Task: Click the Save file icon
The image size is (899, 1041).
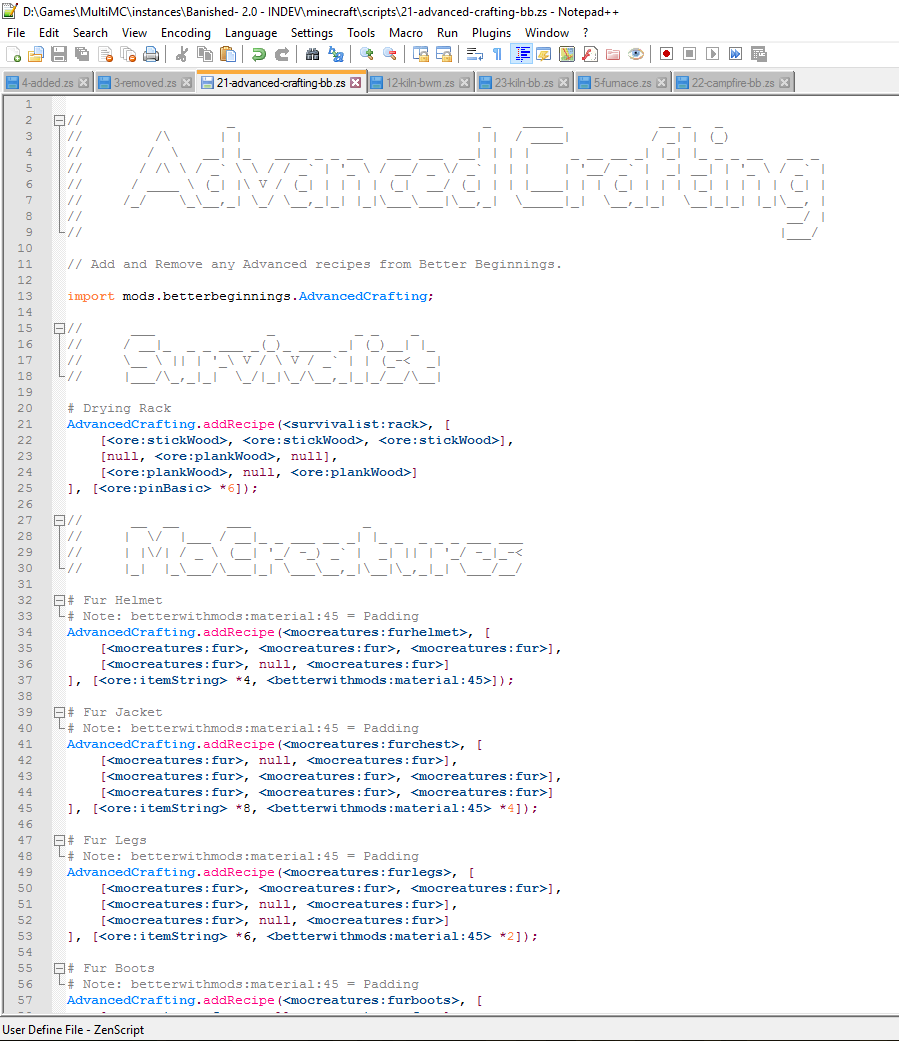Action: click(x=59, y=54)
